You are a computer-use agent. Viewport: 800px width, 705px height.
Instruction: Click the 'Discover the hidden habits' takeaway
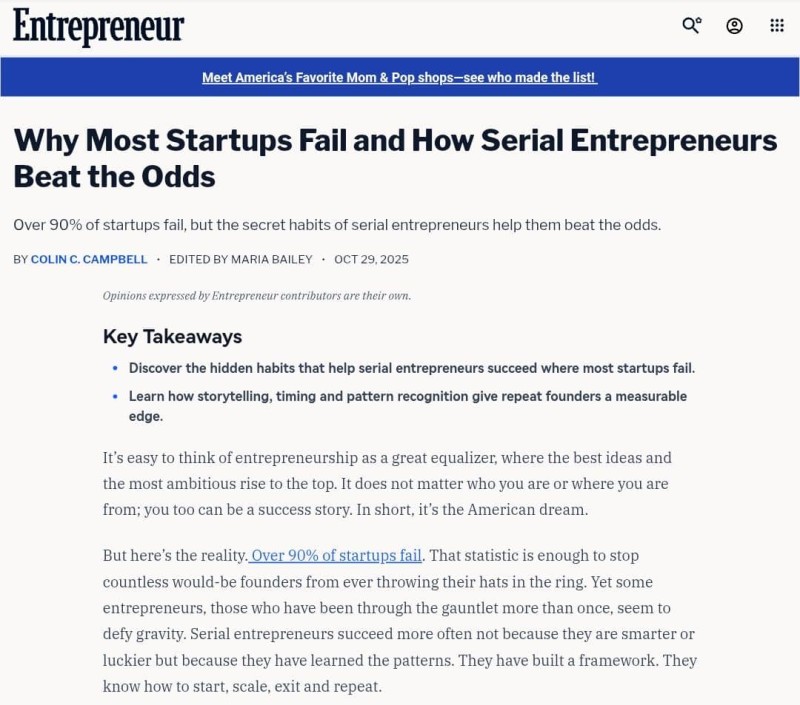click(x=411, y=368)
